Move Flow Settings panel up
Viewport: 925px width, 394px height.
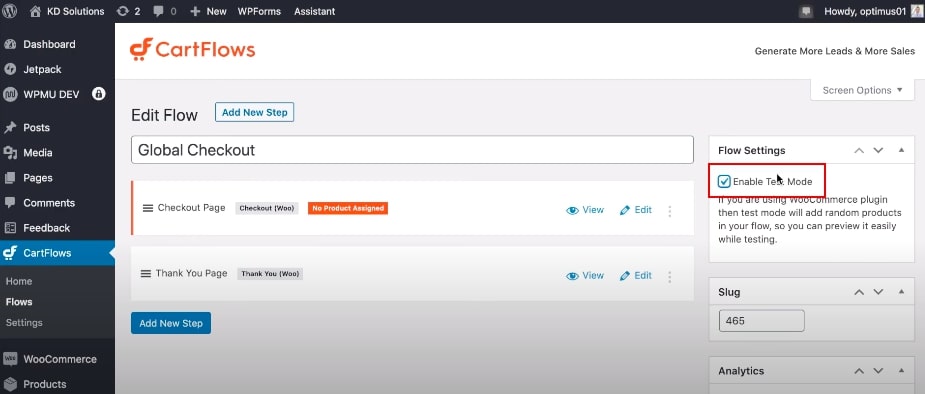click(x=859, y=150)
